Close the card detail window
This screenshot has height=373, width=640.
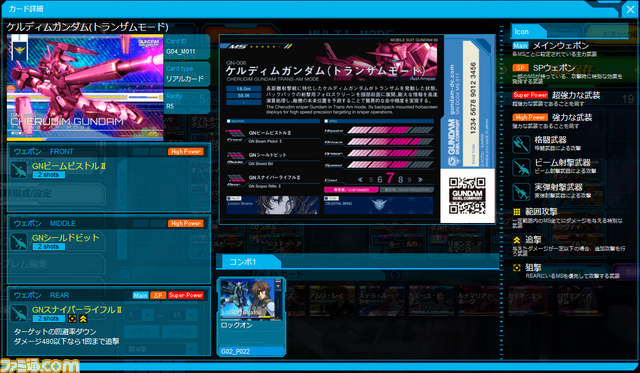point(631,9)
